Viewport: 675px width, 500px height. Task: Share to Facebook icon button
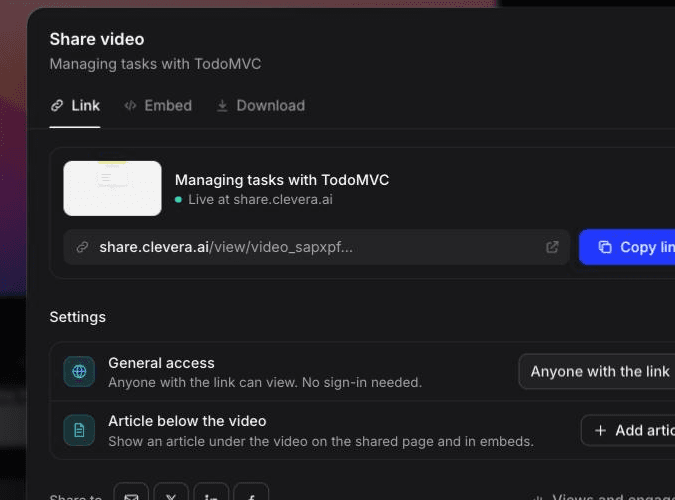click(x=251, y=492)
